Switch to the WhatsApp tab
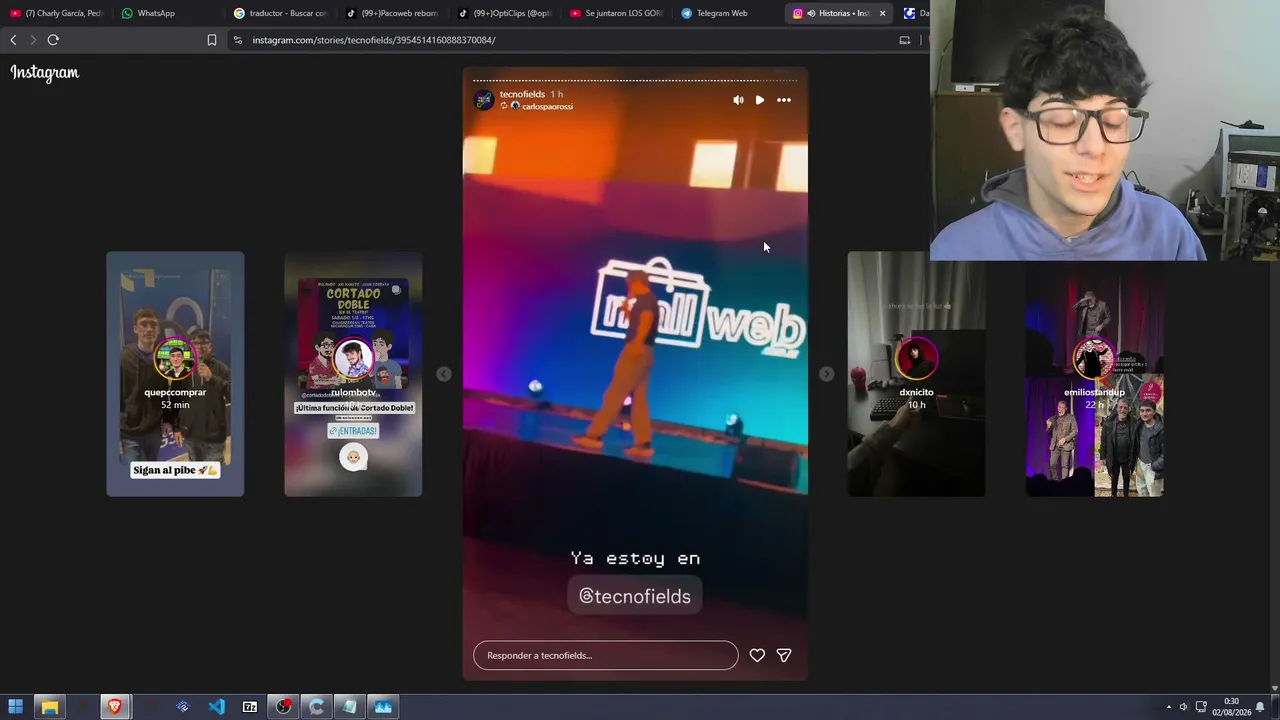Image resolution: width=1280 pixels, height=720 pixels. (x=166, y=13)
